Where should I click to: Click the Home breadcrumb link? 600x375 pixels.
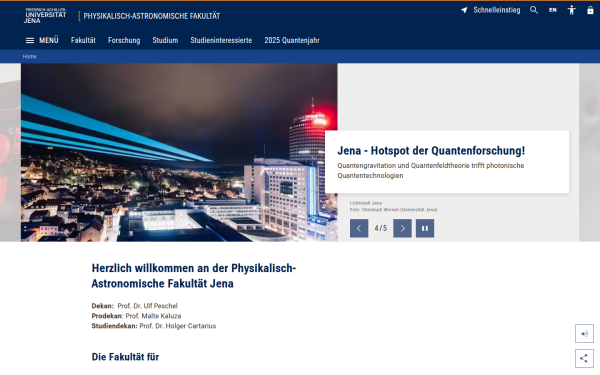pos(29,57)
